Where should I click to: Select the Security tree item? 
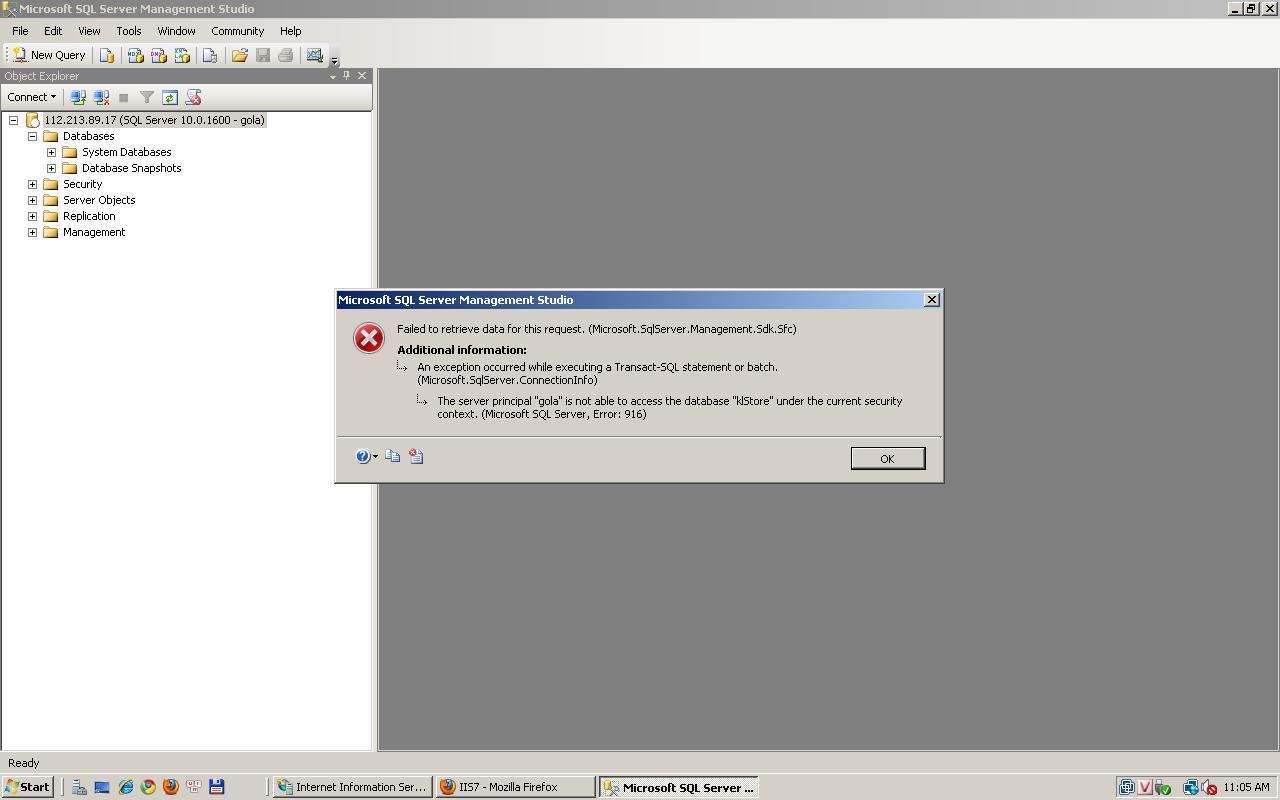(82, 184)
